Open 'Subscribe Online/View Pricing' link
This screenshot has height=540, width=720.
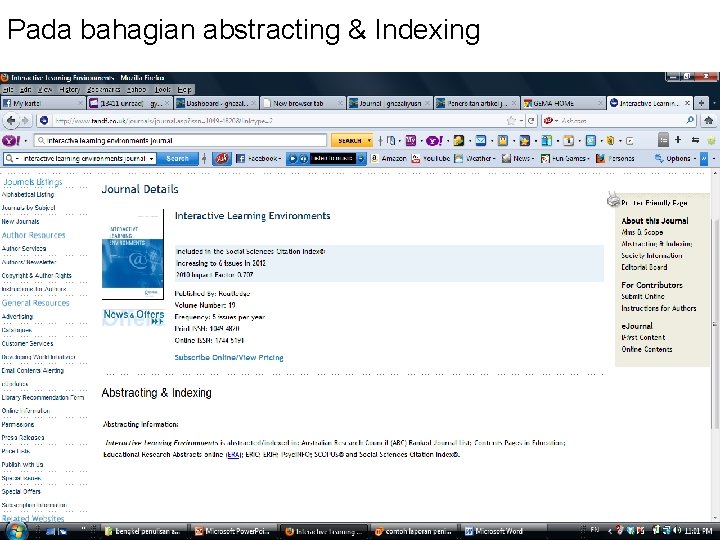229,357
